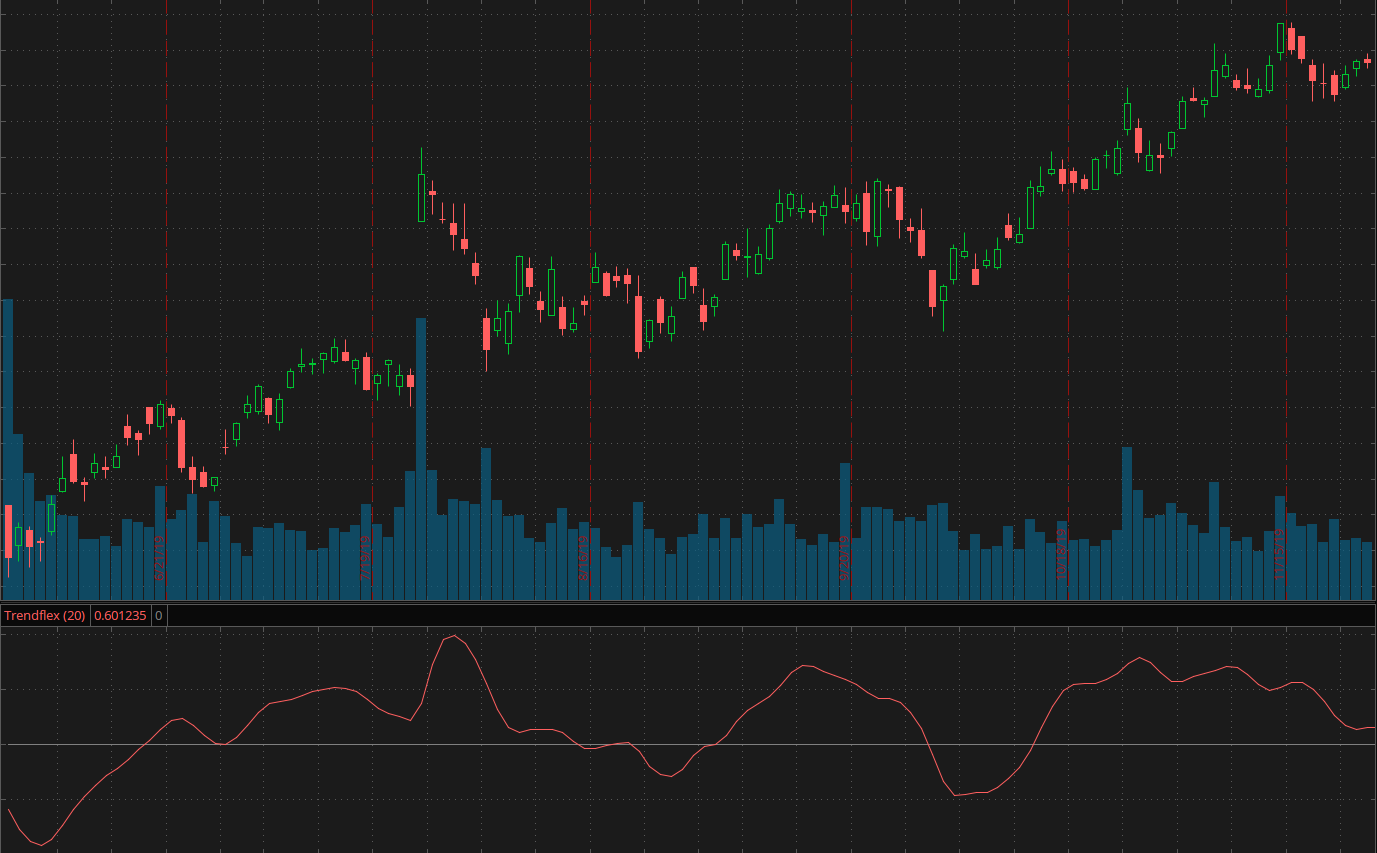
Task: Select the tall volume bar at far left edge
Action: pos(8,450)
